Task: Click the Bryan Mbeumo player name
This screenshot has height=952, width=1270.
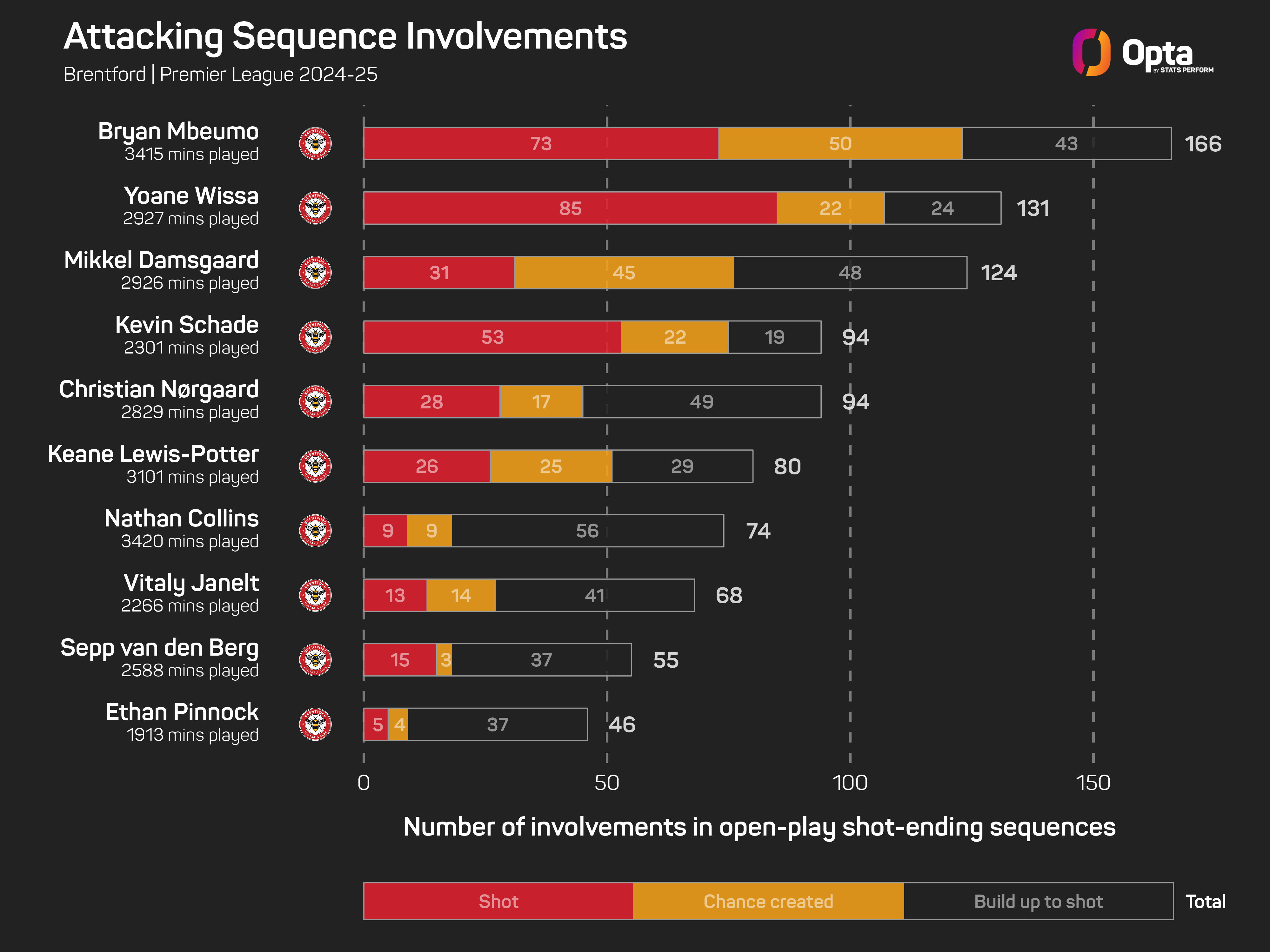Action: (178, 131)
